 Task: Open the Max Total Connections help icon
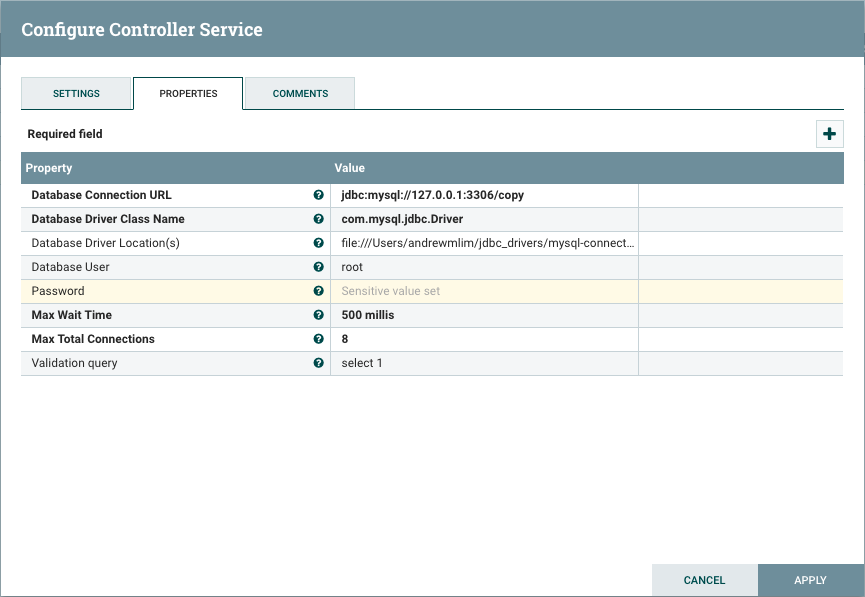pos(319,339)
